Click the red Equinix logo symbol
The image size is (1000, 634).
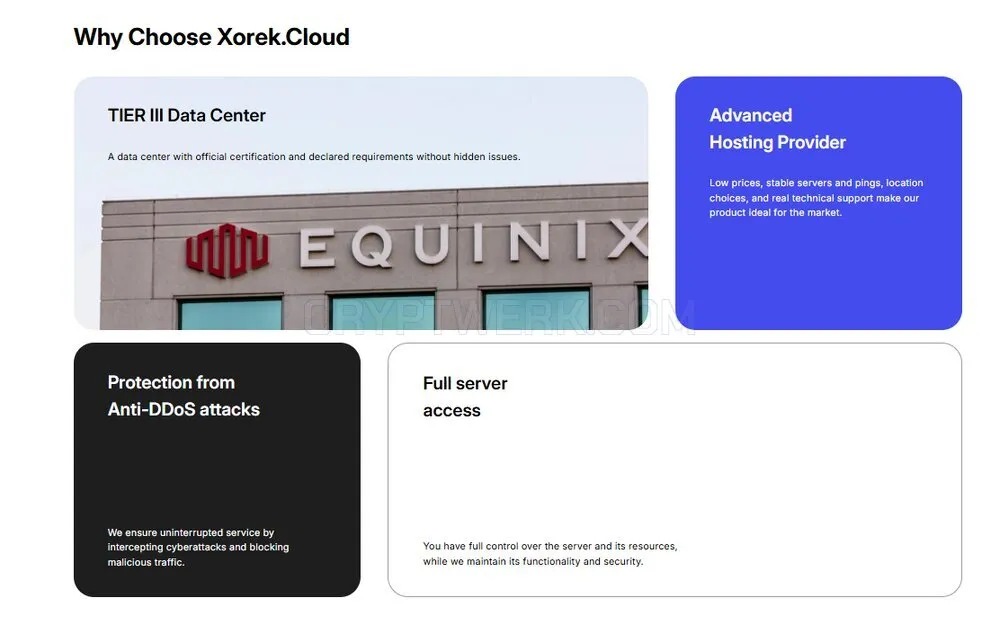(x=227, y=250)
